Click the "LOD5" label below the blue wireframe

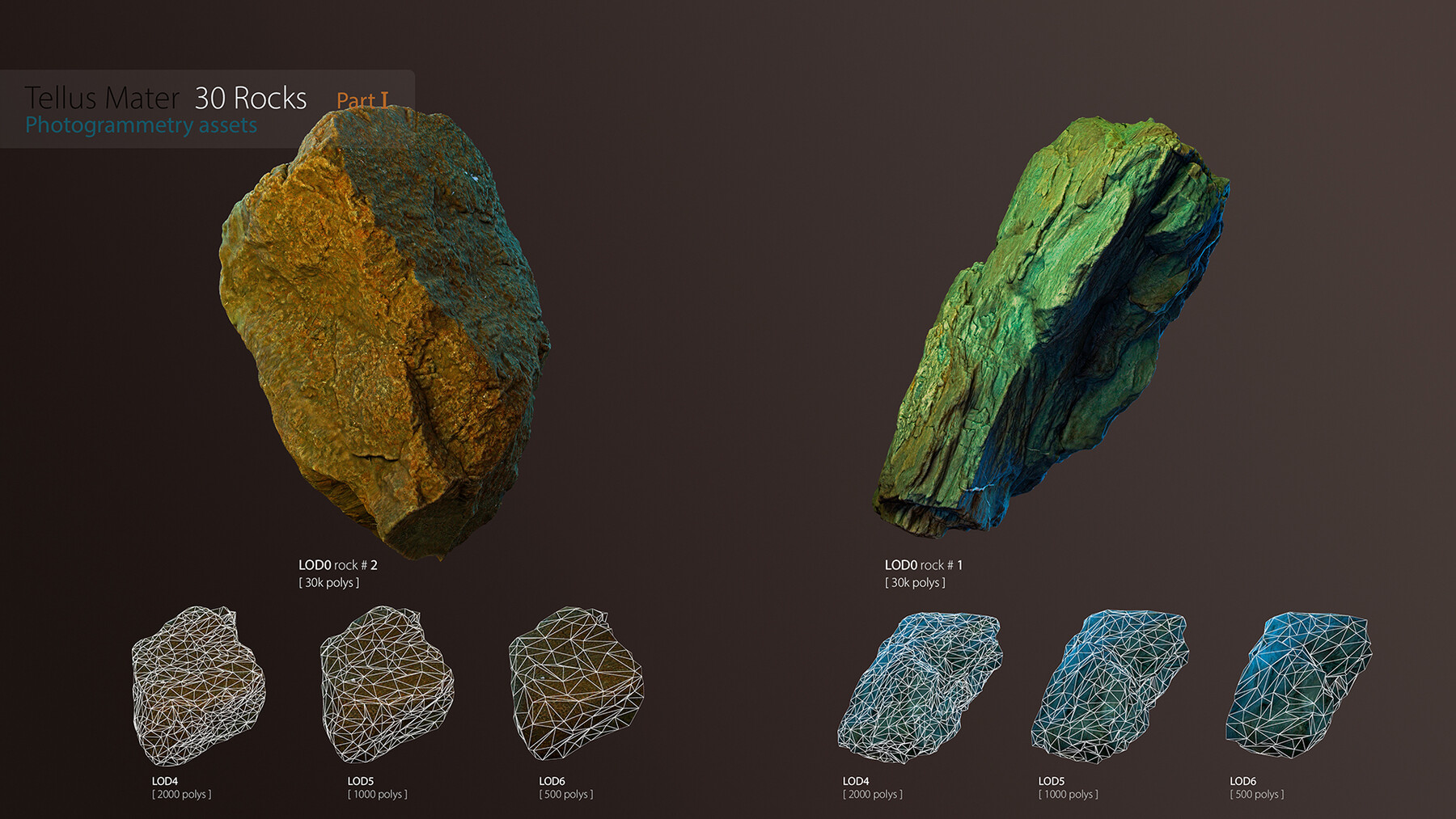(1052, 781)
